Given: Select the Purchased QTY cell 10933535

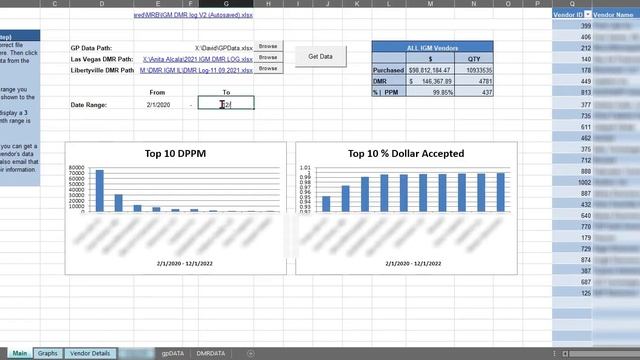Looking at the screenshot, I should [474, 70].
